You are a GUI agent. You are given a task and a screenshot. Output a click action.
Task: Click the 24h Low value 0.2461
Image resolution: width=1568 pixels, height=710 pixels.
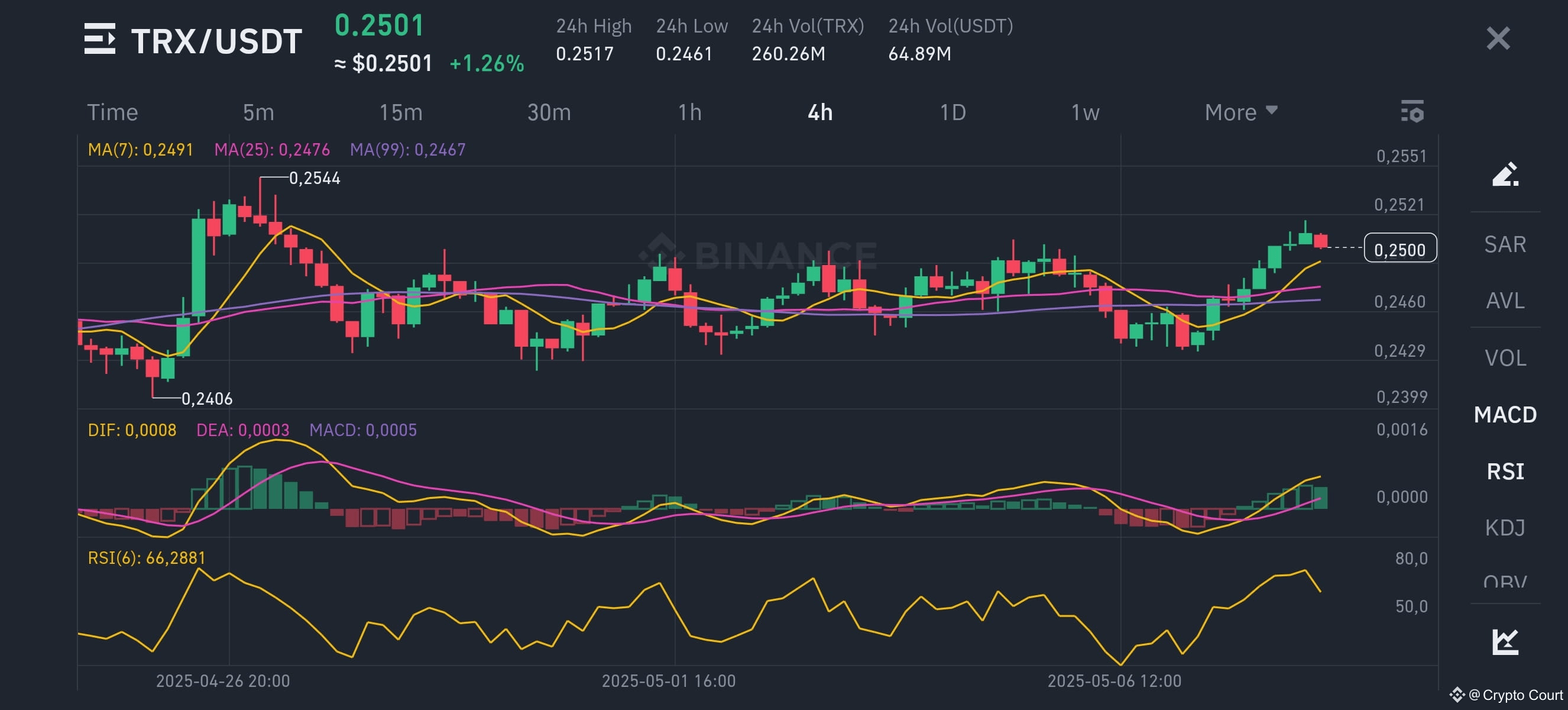[x=683, y=54]
